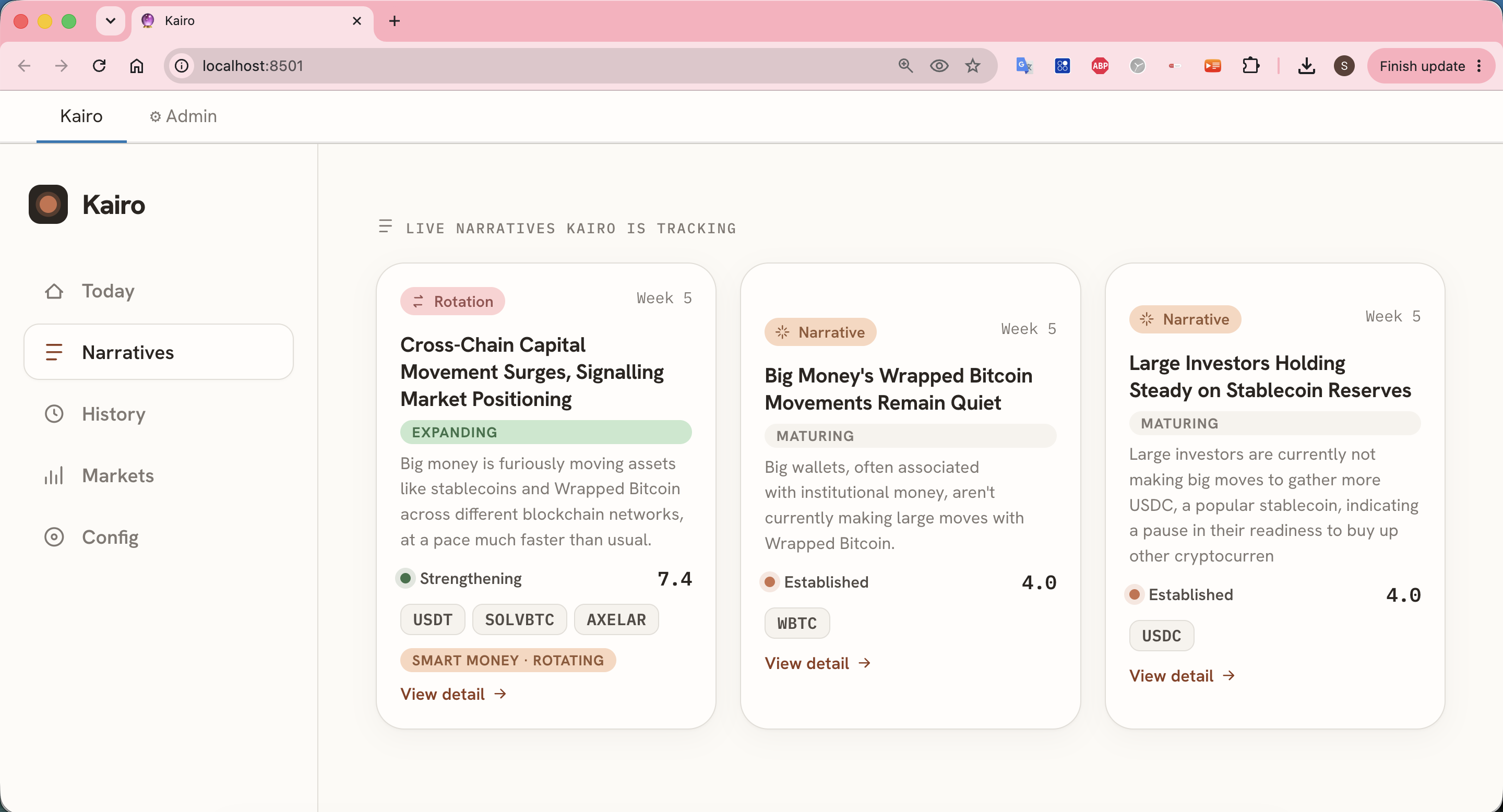Switch to the Admin tab
1503x812 pixels.
click(183, 116)
